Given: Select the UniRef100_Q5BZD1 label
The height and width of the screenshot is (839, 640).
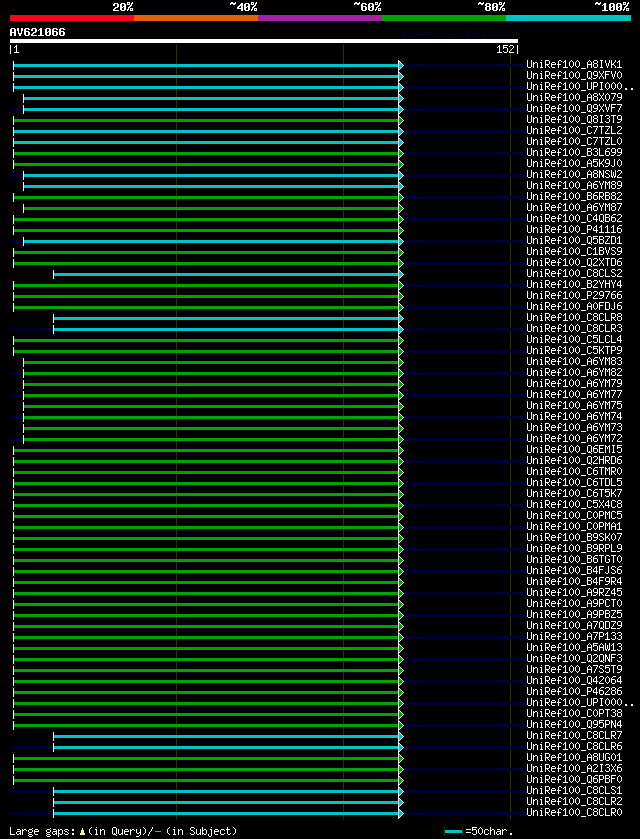Looking at the screenshot, I should point(575,241).
